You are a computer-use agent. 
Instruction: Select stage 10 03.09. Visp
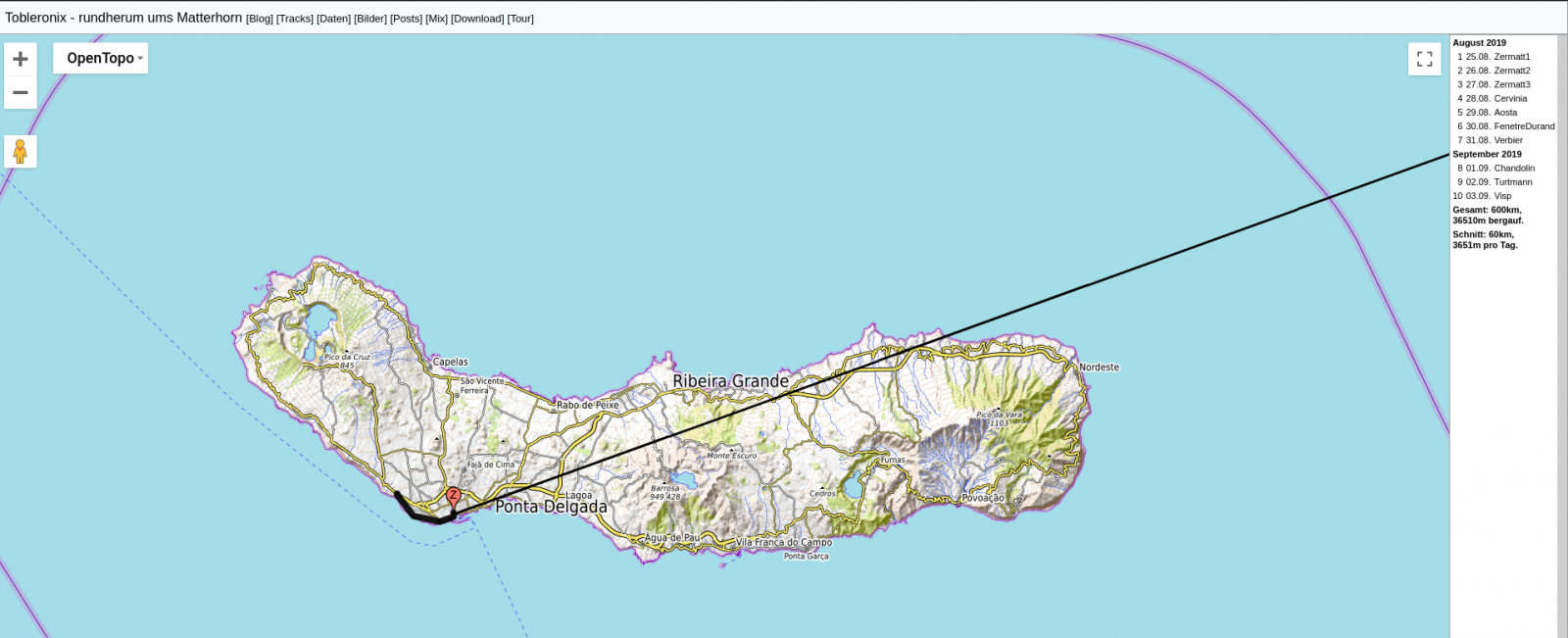pyautogui.click(x=1483, y=196)
